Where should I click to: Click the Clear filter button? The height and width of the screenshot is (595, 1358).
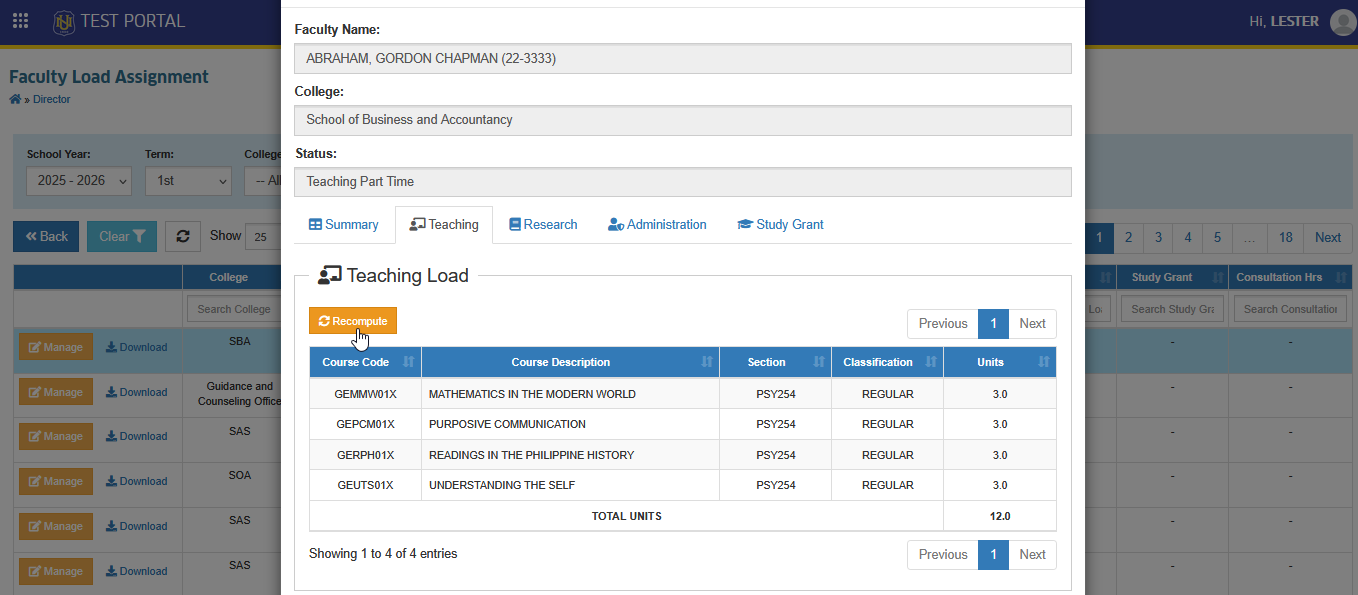point(122,236)
